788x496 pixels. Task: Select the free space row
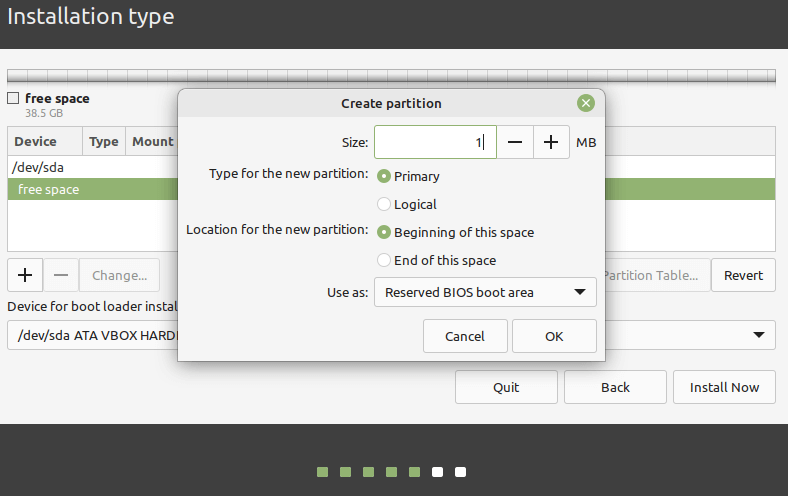point(90,190)
